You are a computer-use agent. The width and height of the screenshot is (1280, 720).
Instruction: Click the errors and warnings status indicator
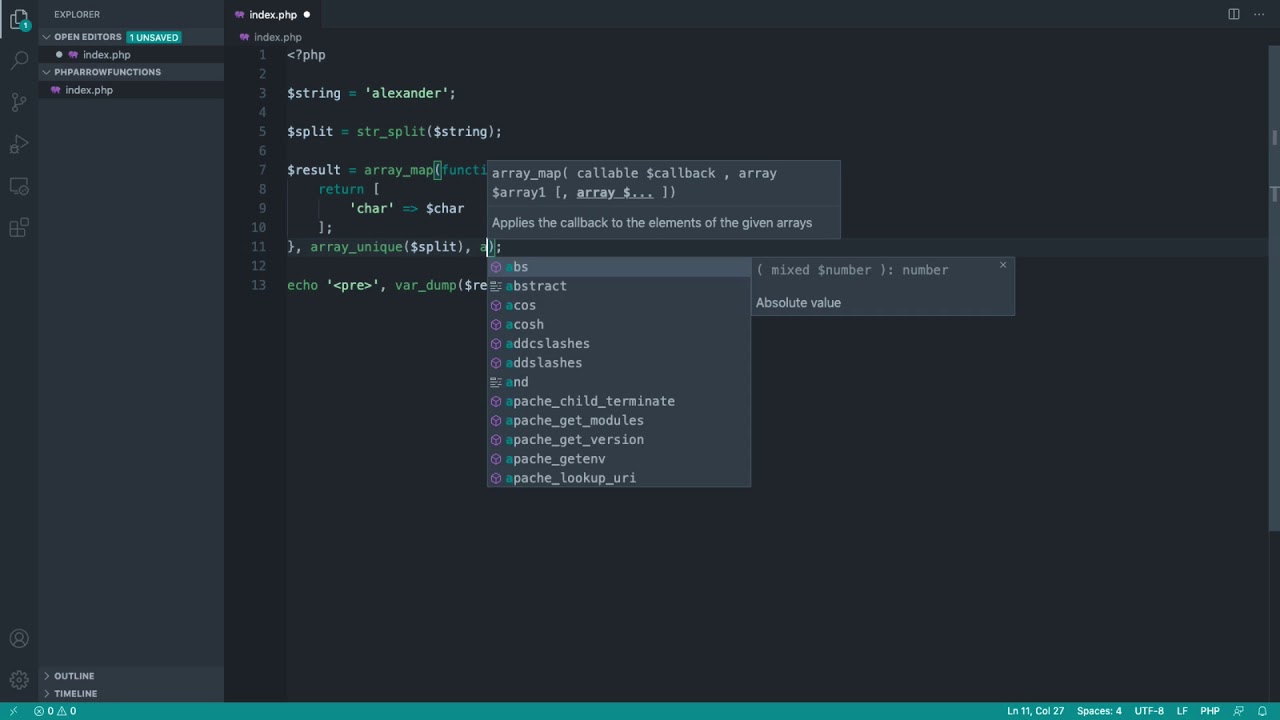(55, 711)
